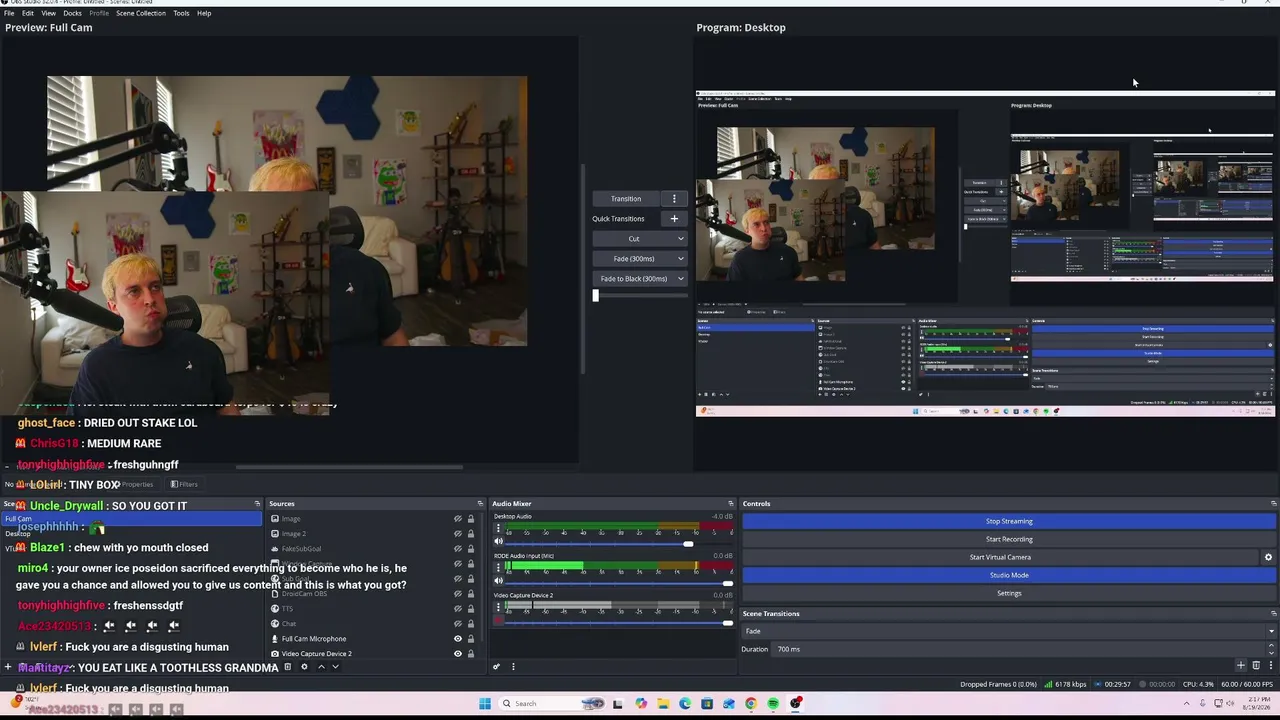Unlock the Full Cam Microphone source
This screenshot has height=720, width=1280.
click(471, 639)
